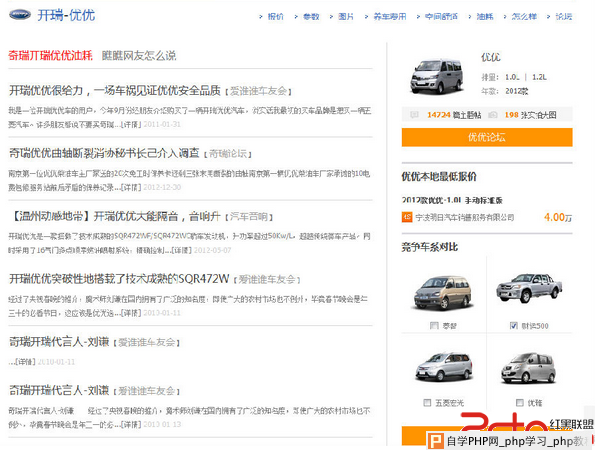Open the 图片 navigation link

(x=346, y=16)
